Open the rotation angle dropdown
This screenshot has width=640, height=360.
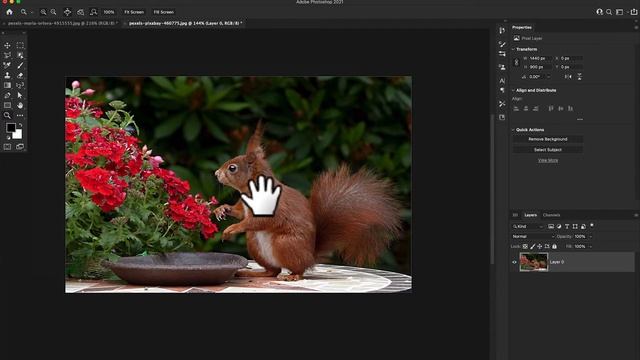tap(549, 77)
